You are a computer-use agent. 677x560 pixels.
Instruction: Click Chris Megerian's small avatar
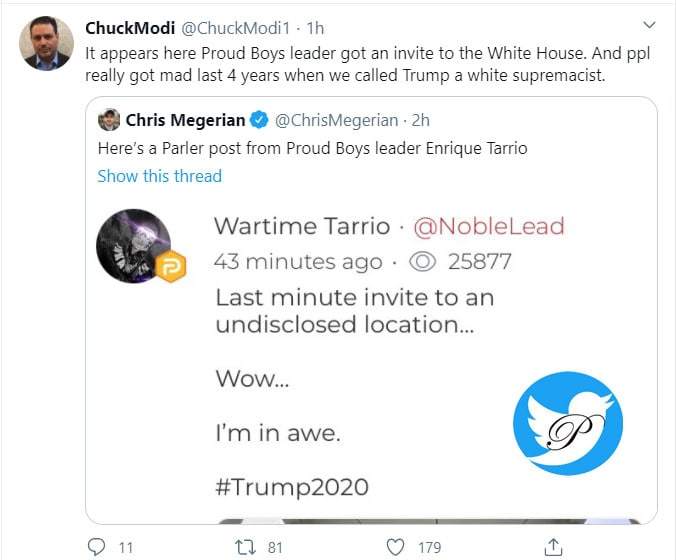(x=109, y=120)
